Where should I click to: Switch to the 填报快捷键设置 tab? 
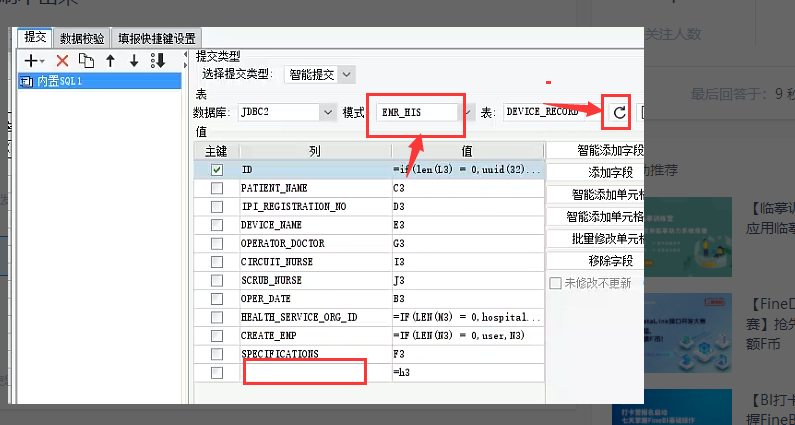157,38
